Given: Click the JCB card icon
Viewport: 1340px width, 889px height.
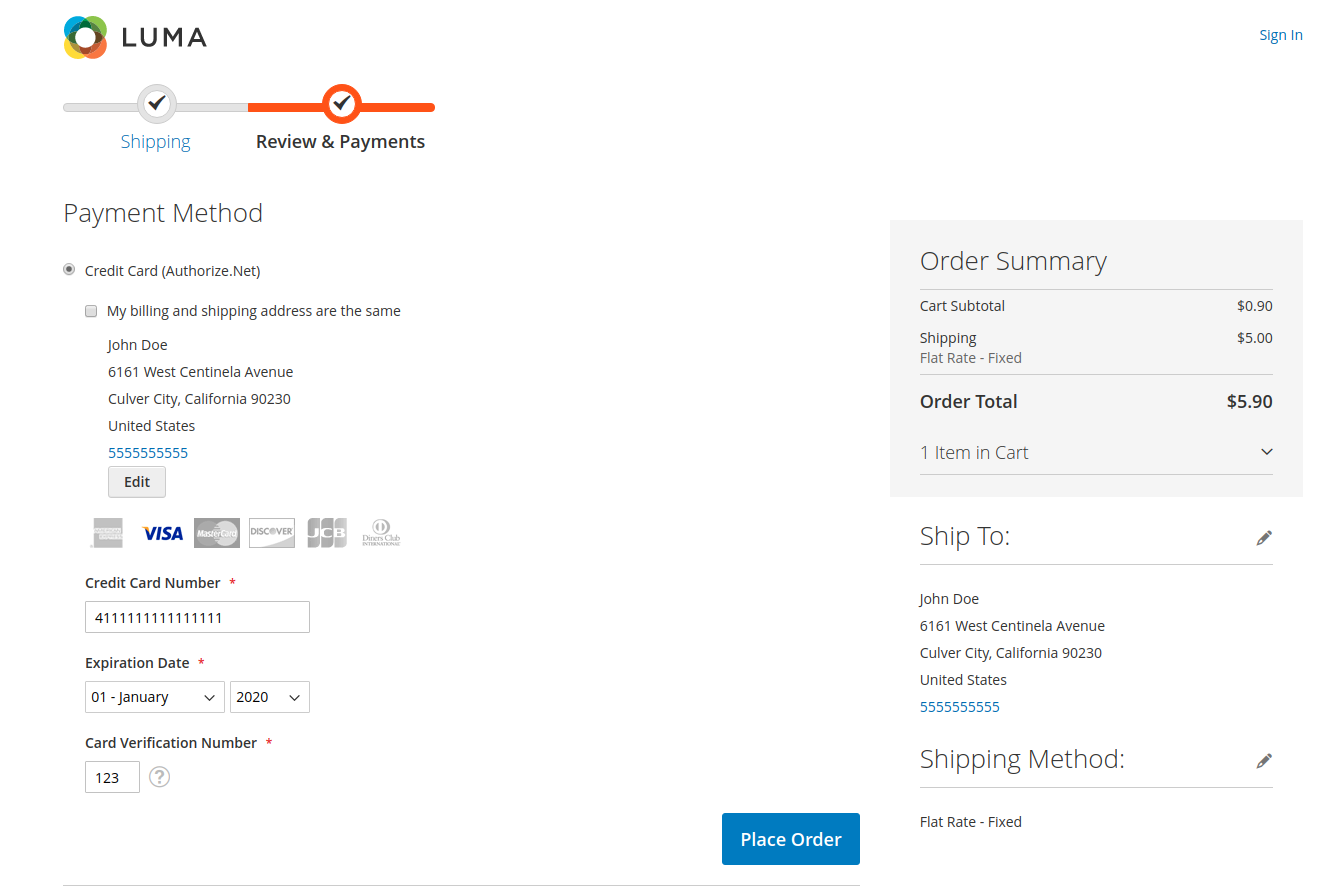Looking at the screenshot, I should (327, 532).
